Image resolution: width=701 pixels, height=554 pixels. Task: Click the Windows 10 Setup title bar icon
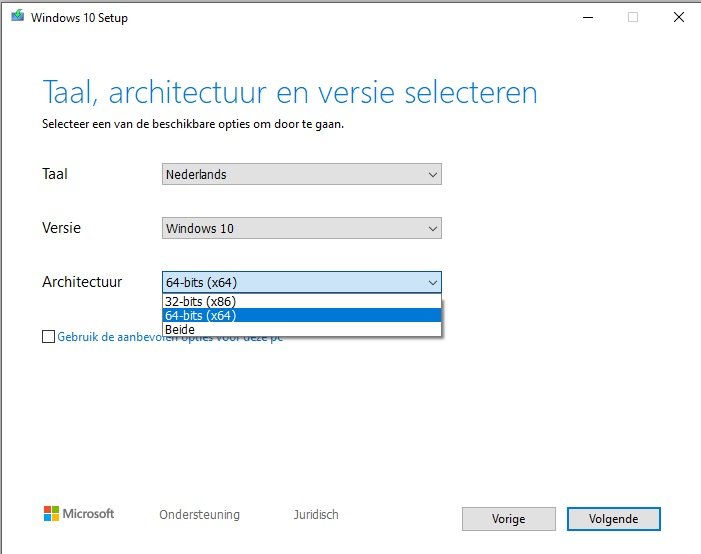(17, 17)
